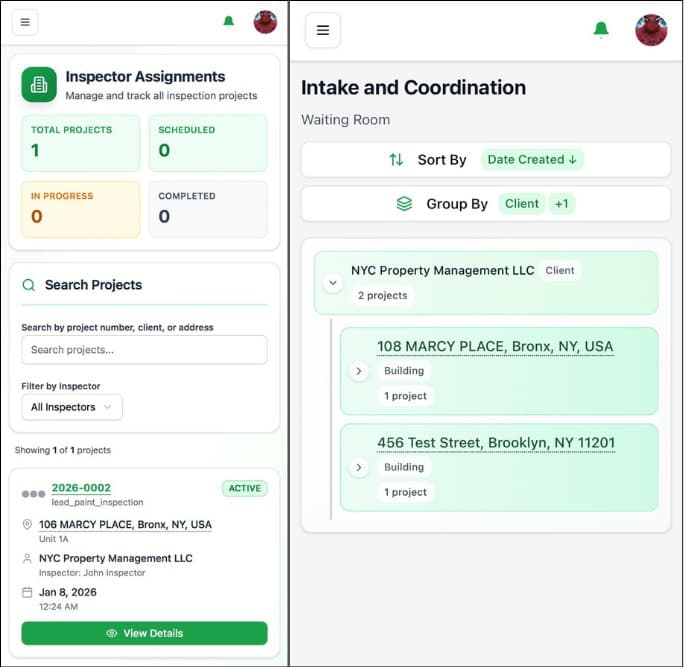Image resolution: width=684 pixels, height=668 pixels.
Task: Click the ACTIVE status badge
Action: [245, 488]
